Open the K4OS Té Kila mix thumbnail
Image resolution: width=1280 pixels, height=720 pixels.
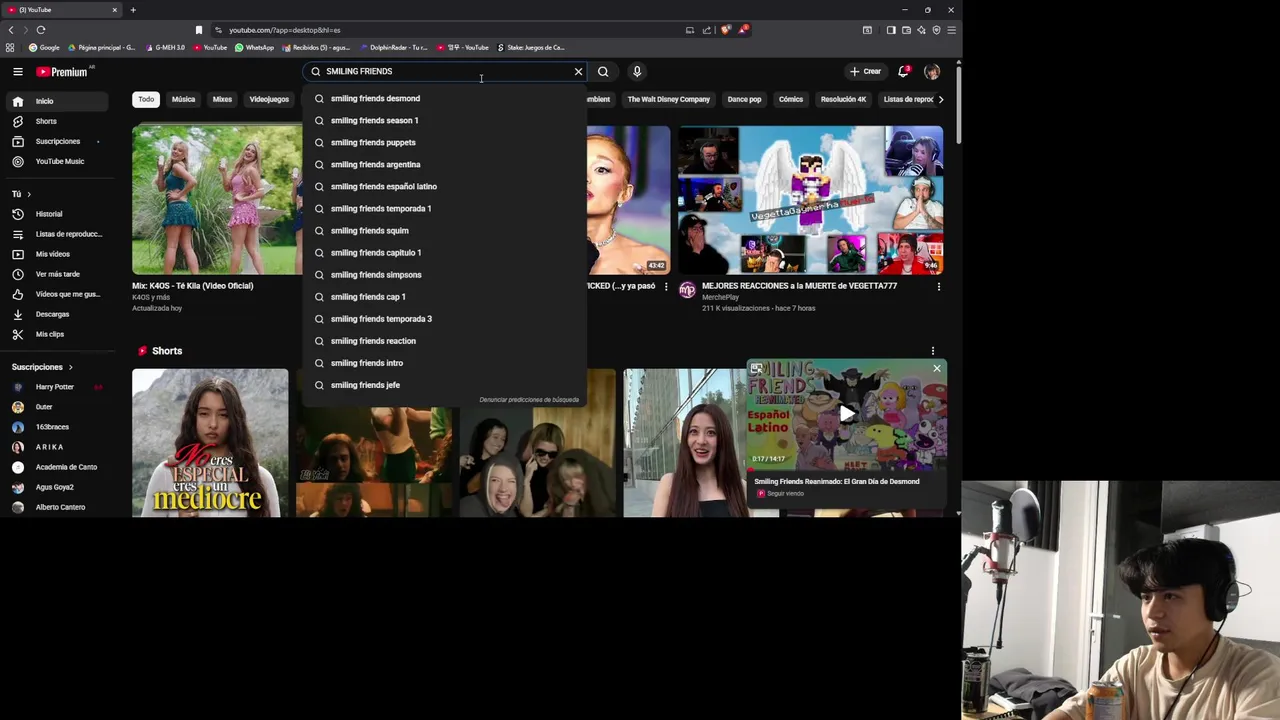coord(217,200)
